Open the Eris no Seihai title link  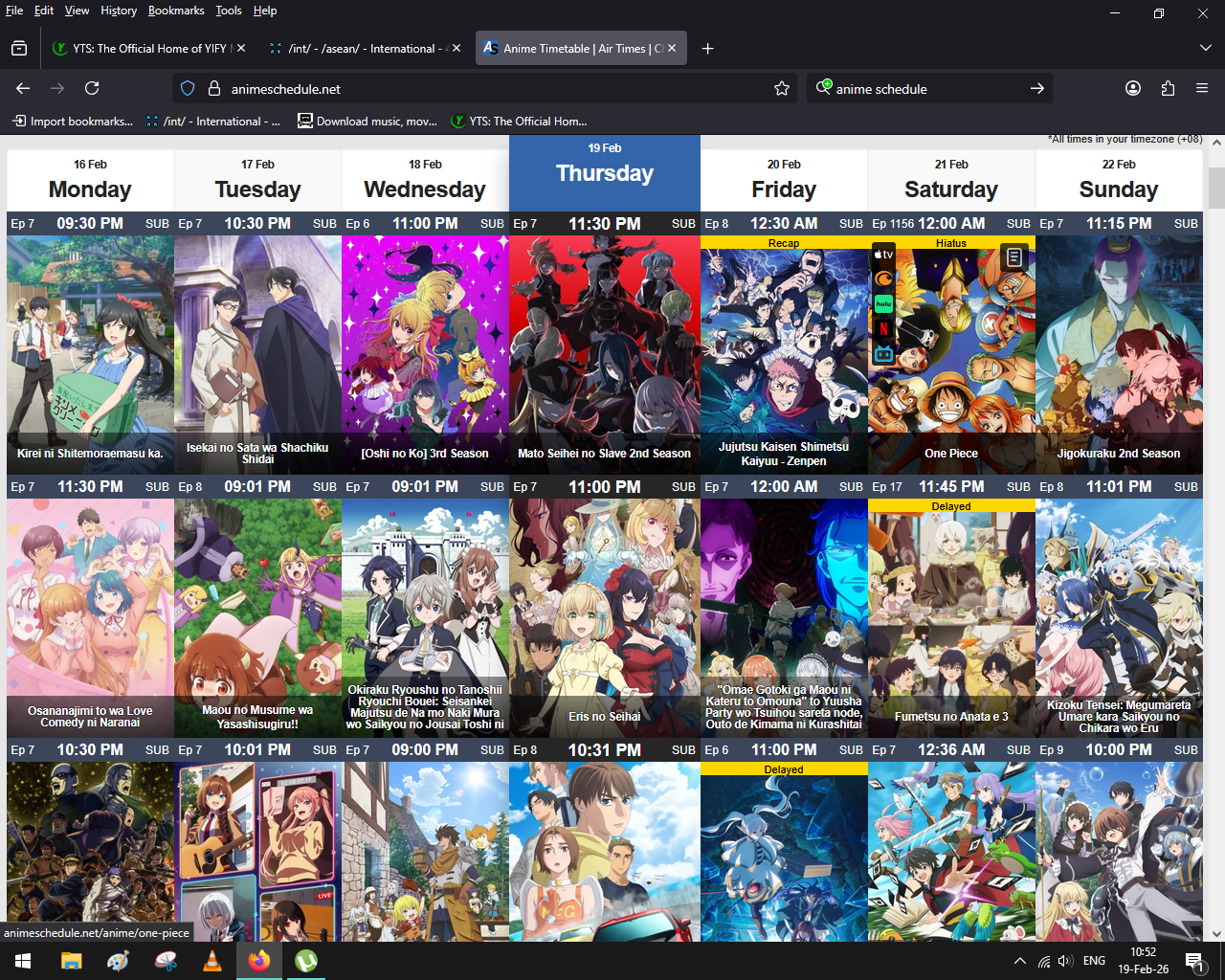tap(605, 717)
